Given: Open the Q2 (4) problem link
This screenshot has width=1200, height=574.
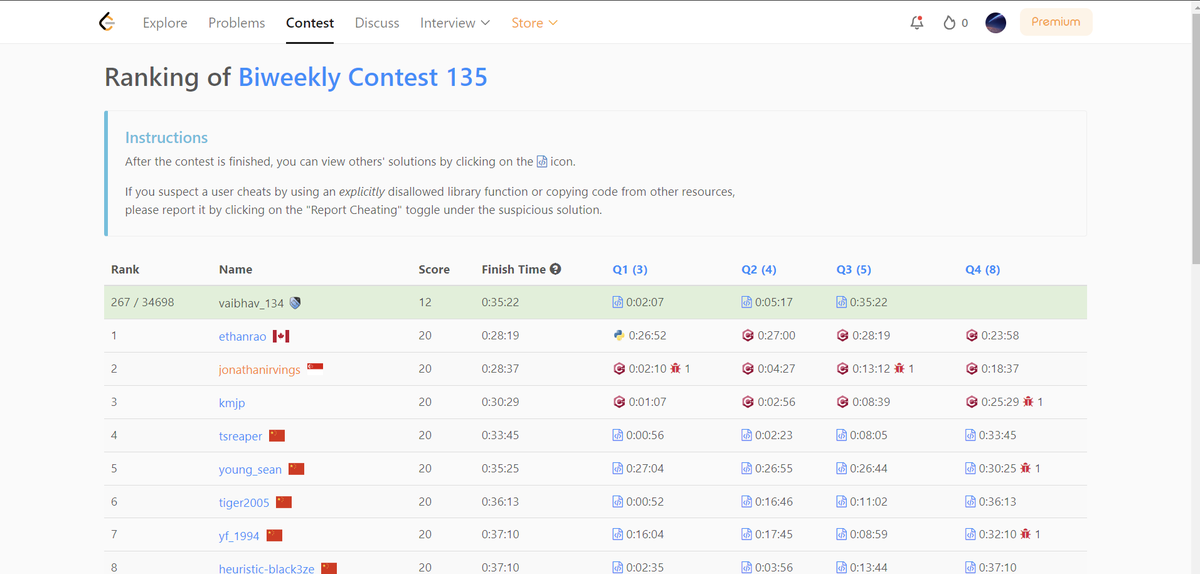Looking at the screenshot, I should click(x=759, y=269).
